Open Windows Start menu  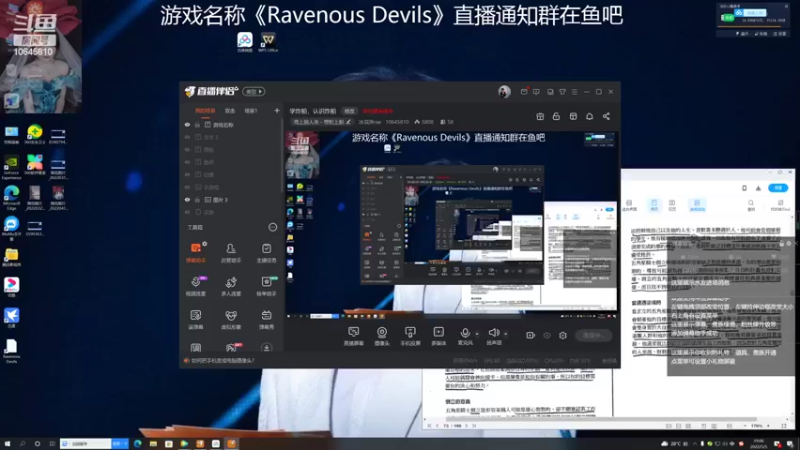click(x=7, y=443)
